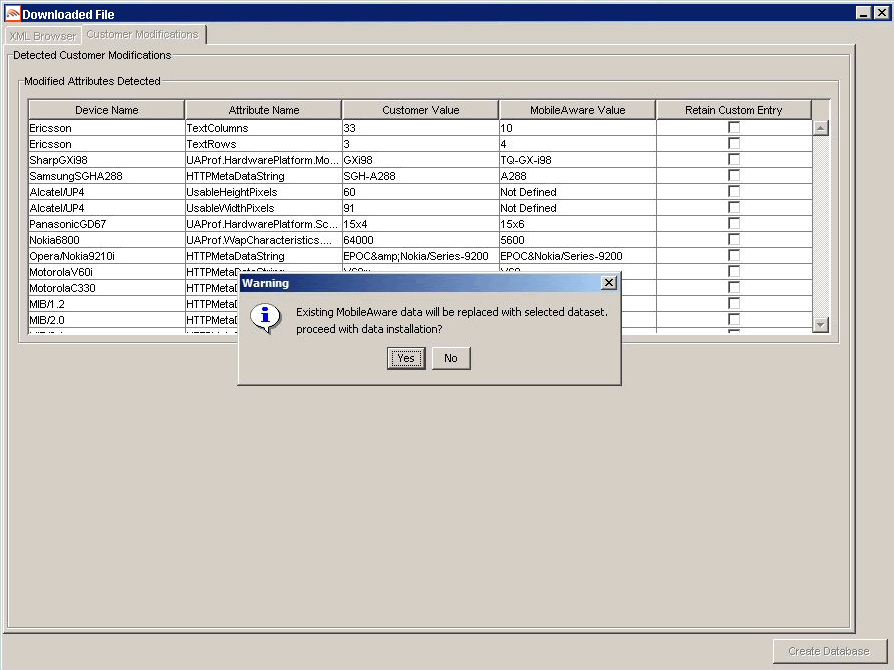This screenshot has height=670, width=894.
Task: Select the Opera/Nokia9210i device cell
Action: 107,255
